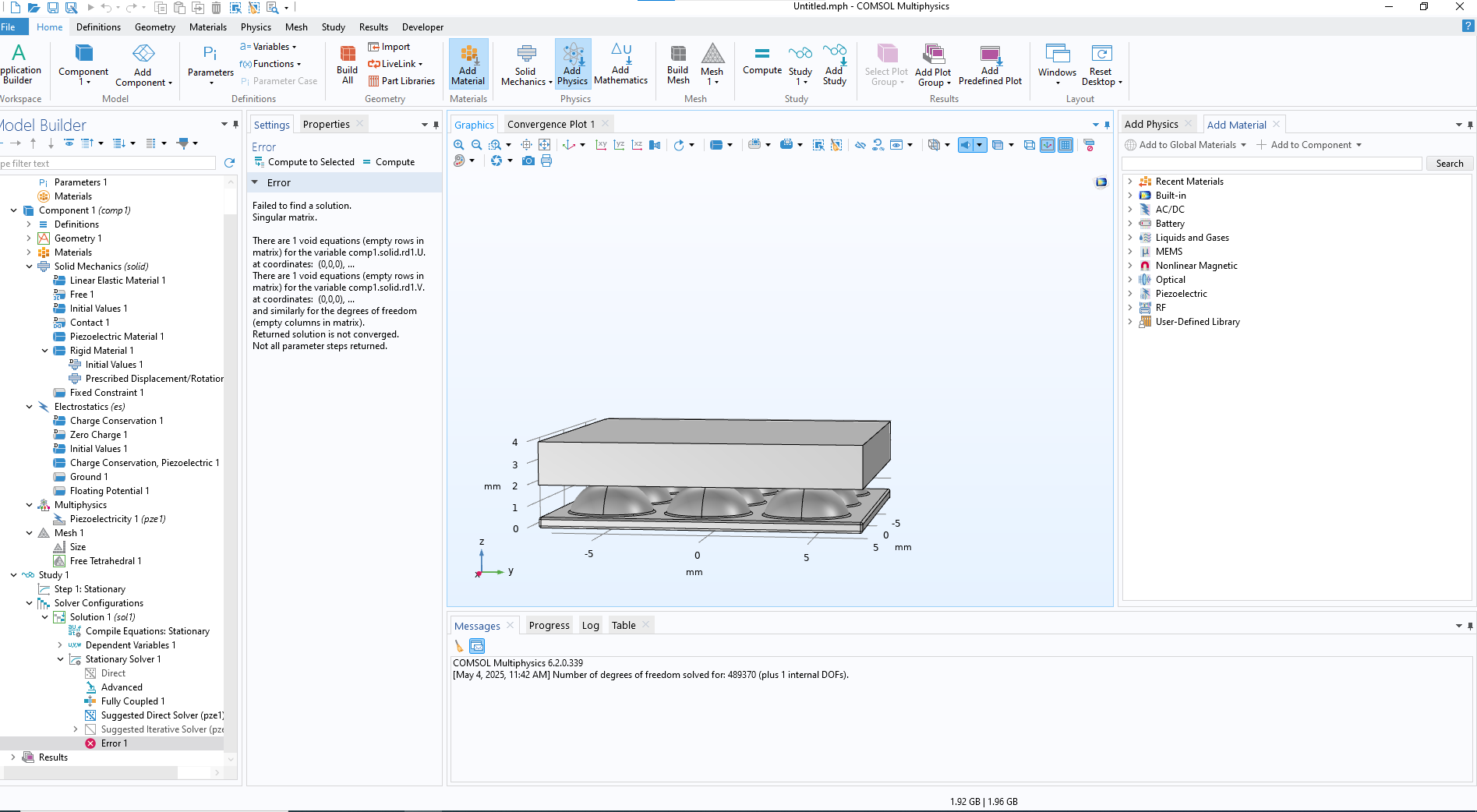Switch to the Convergence Plot 1 tab
The image size is (1477, 812).
point(550,125)
